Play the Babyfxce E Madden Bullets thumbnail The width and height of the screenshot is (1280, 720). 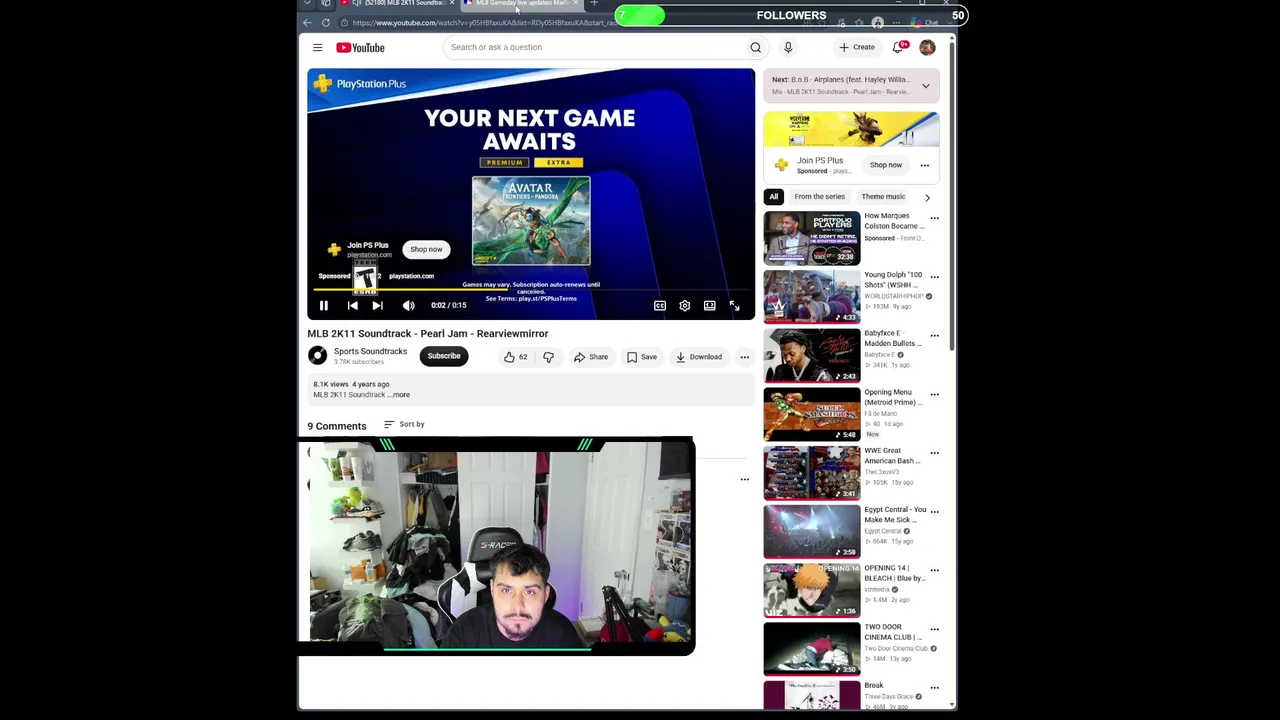coord(811,356)
